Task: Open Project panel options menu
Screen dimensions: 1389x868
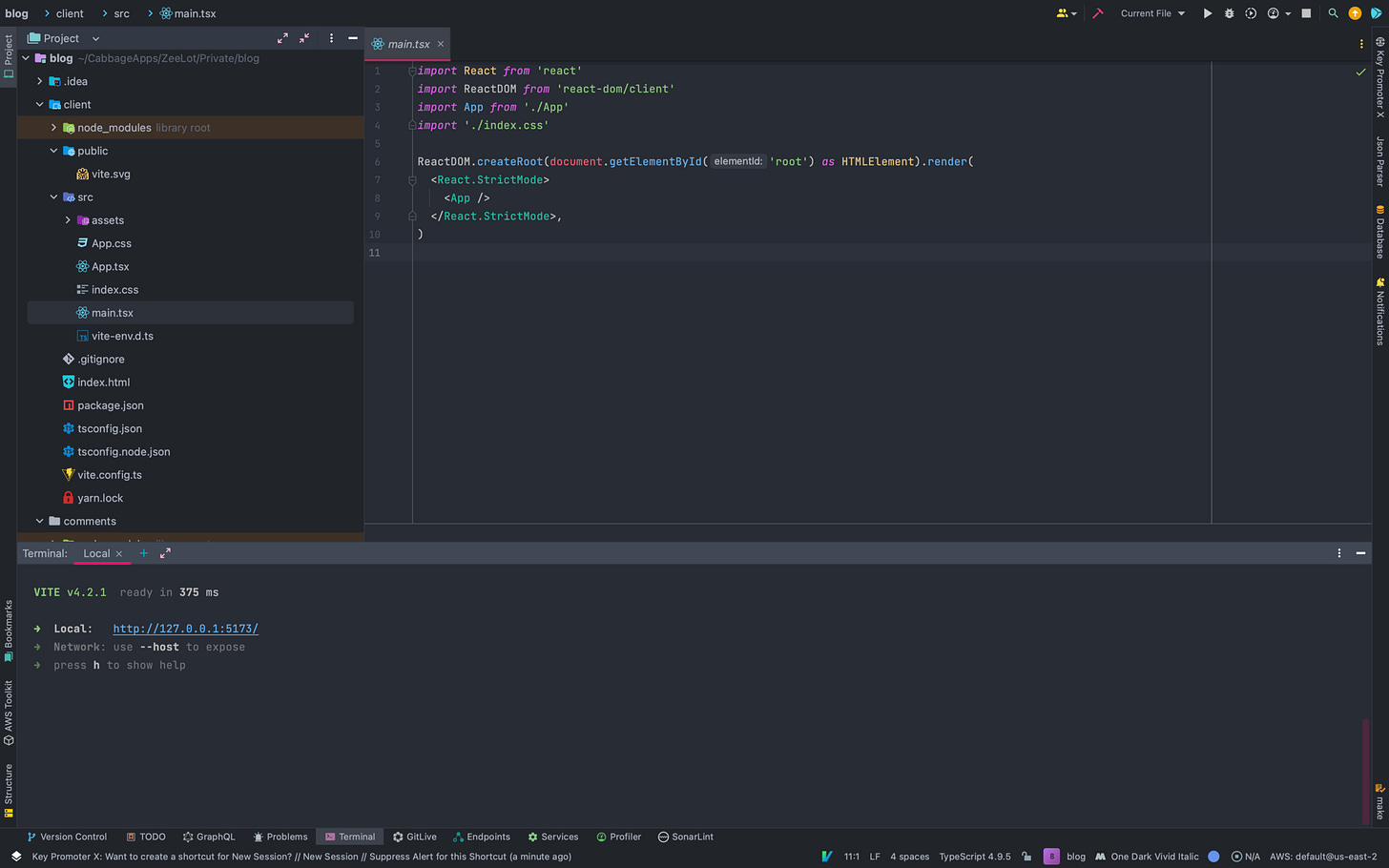Action: (331, 38)
